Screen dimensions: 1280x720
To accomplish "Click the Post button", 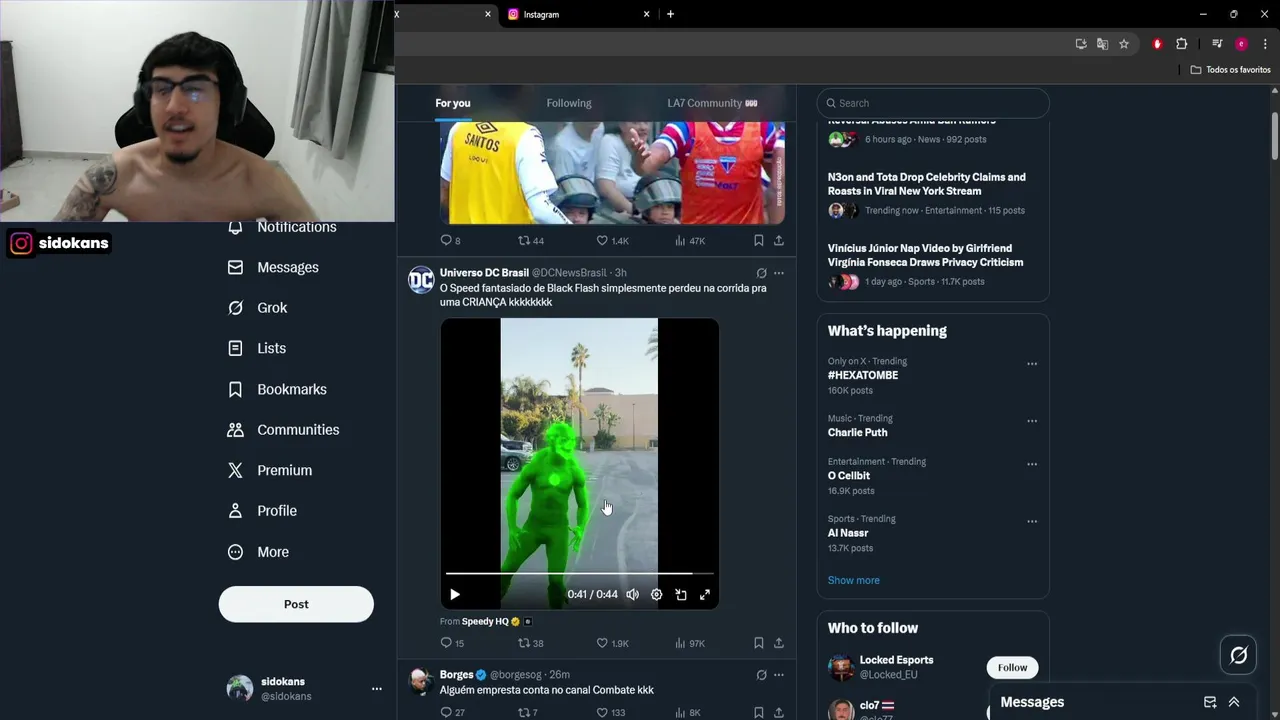I will coord(296,604).
